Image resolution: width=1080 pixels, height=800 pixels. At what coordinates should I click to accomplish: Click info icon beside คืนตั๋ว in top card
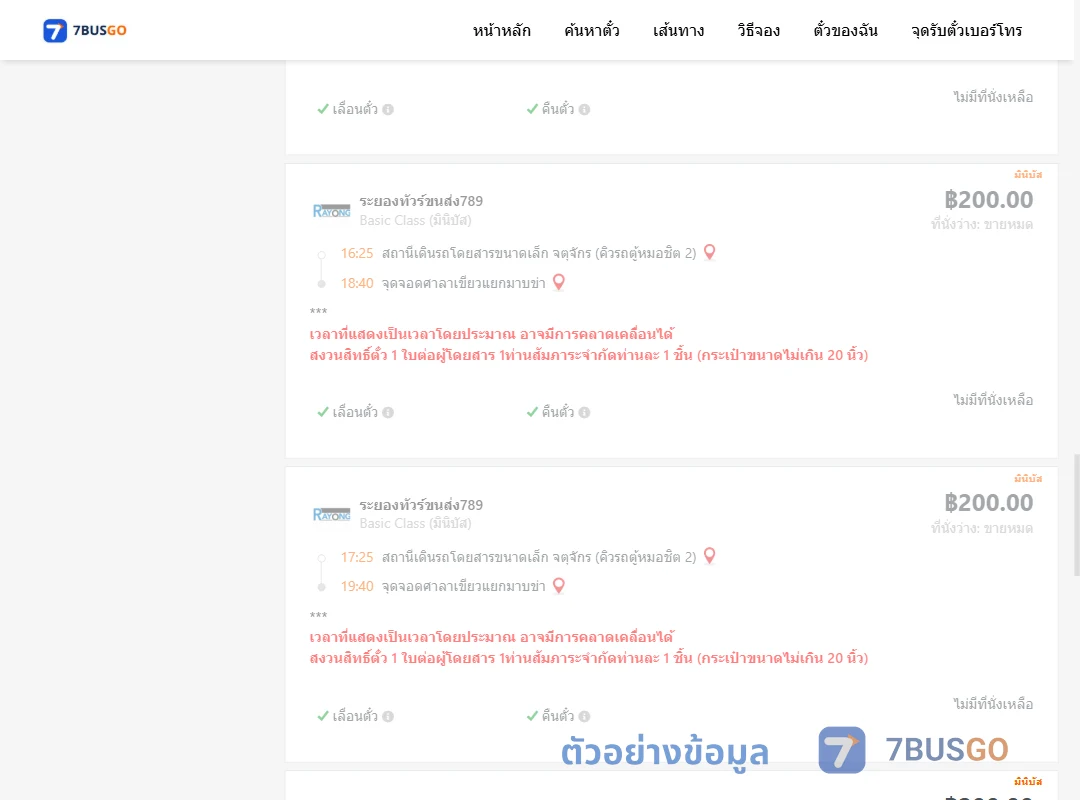[x=584, y=110]
